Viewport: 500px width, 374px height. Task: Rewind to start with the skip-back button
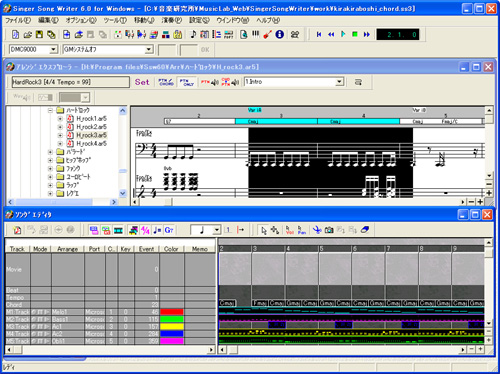tap(319, 34)
